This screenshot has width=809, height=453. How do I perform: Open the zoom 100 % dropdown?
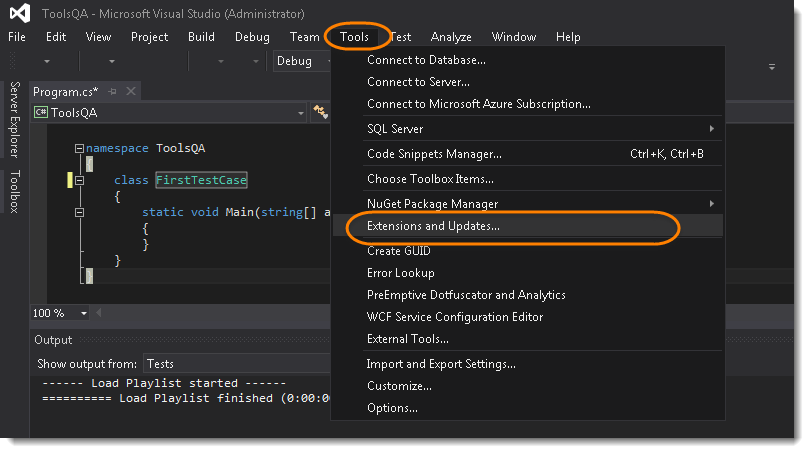click(84, 313)
